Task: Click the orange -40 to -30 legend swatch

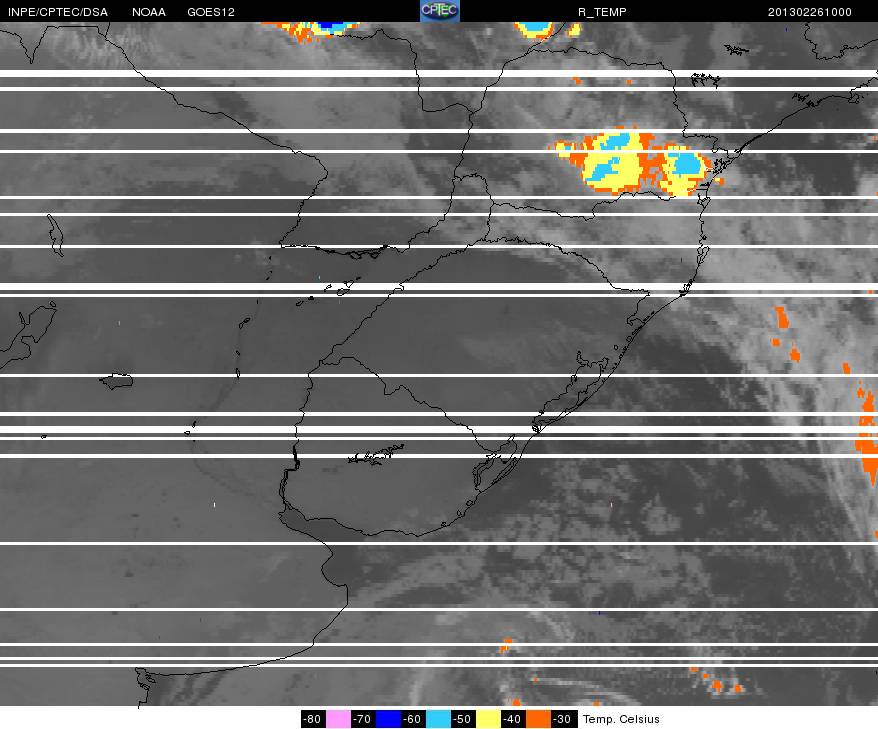Action: (538, 719)
